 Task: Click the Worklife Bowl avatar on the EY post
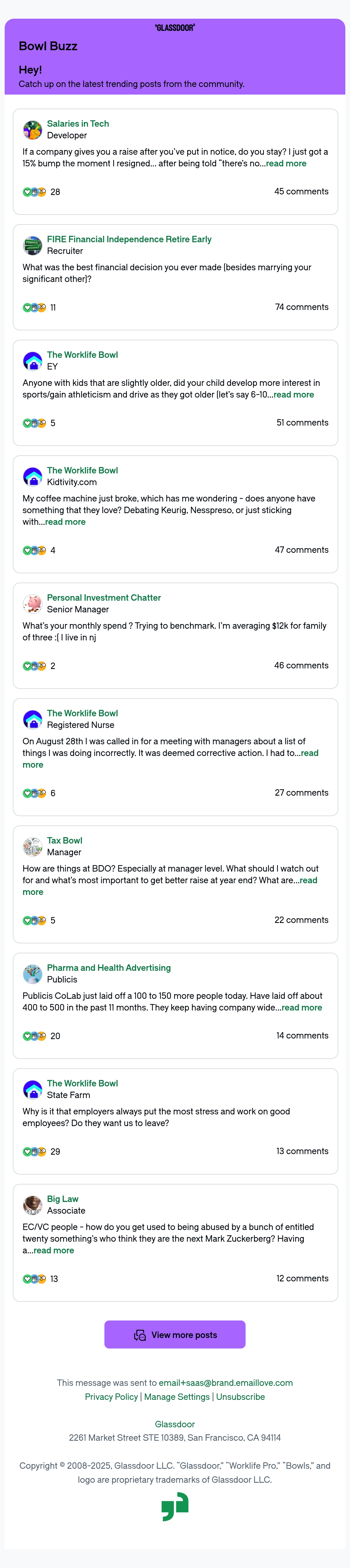point(32,361)
